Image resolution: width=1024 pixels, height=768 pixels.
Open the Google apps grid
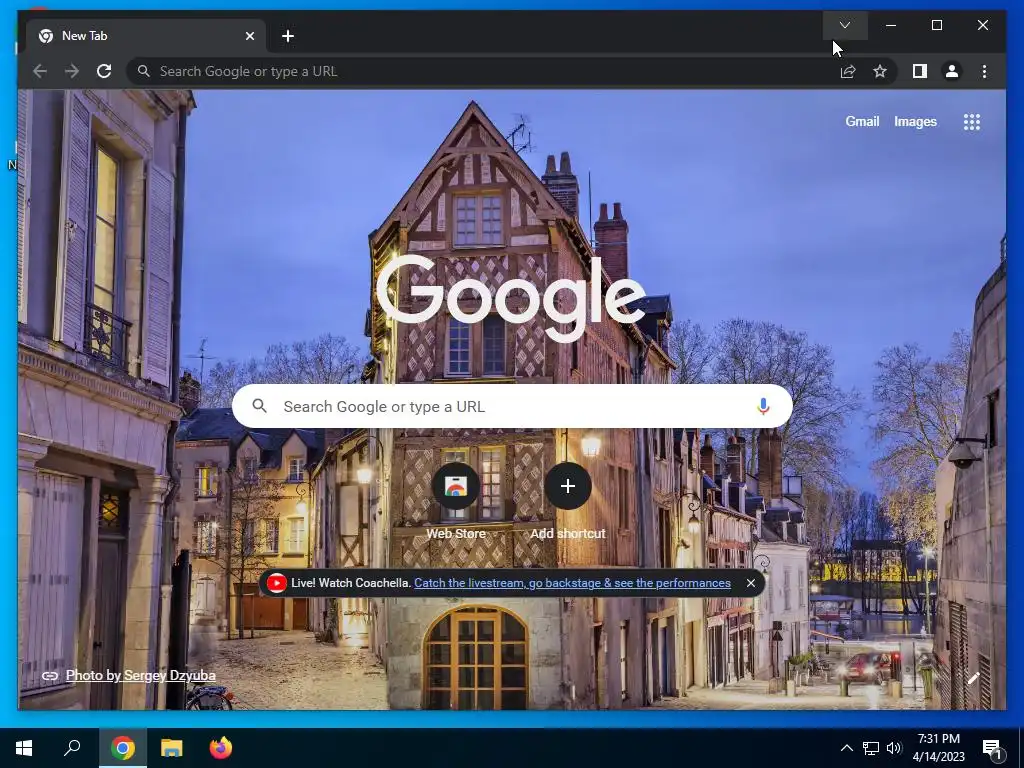pos(972,121)
